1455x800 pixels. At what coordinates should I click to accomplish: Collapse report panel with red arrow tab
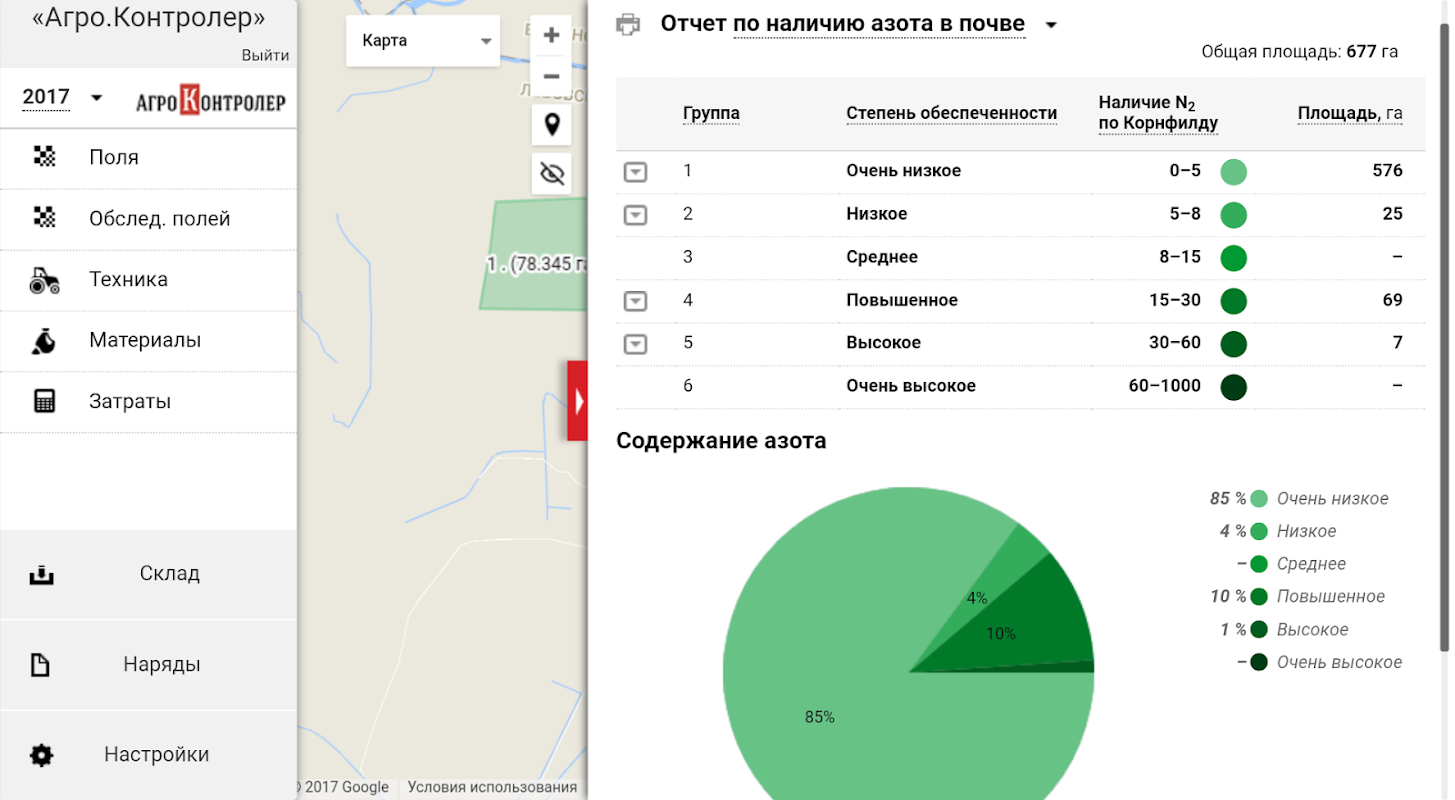[x=577, y=401]
